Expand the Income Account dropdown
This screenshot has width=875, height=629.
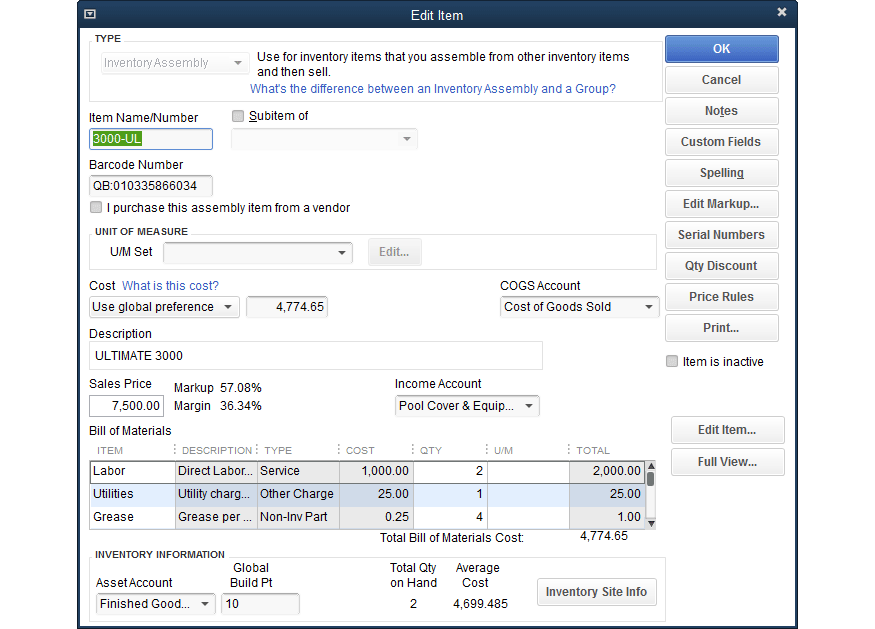529,406
